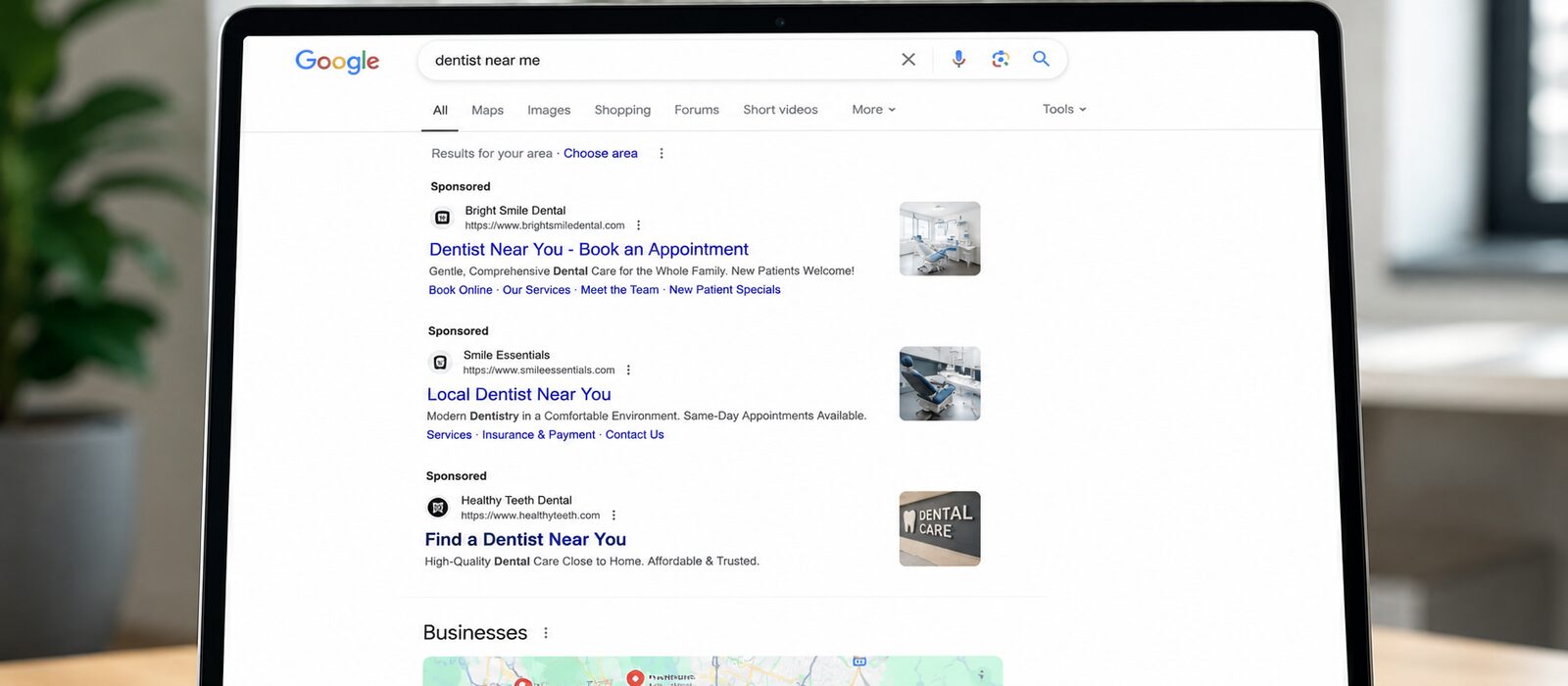Expand the Tools dropdown
This screenshot has width=1568, height=686.
pyautogui.click(x=1064, y=109)
